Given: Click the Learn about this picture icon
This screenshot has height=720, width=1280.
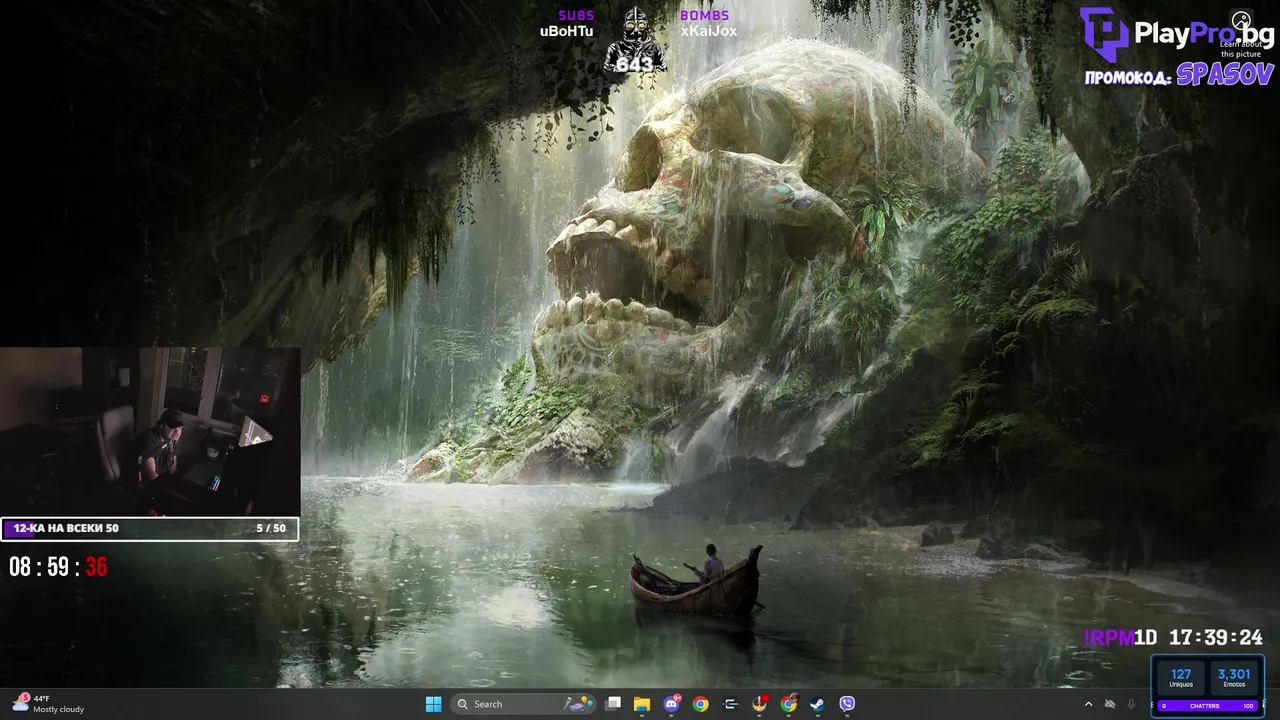Looking at the screenshot, I should point(1241,21).
